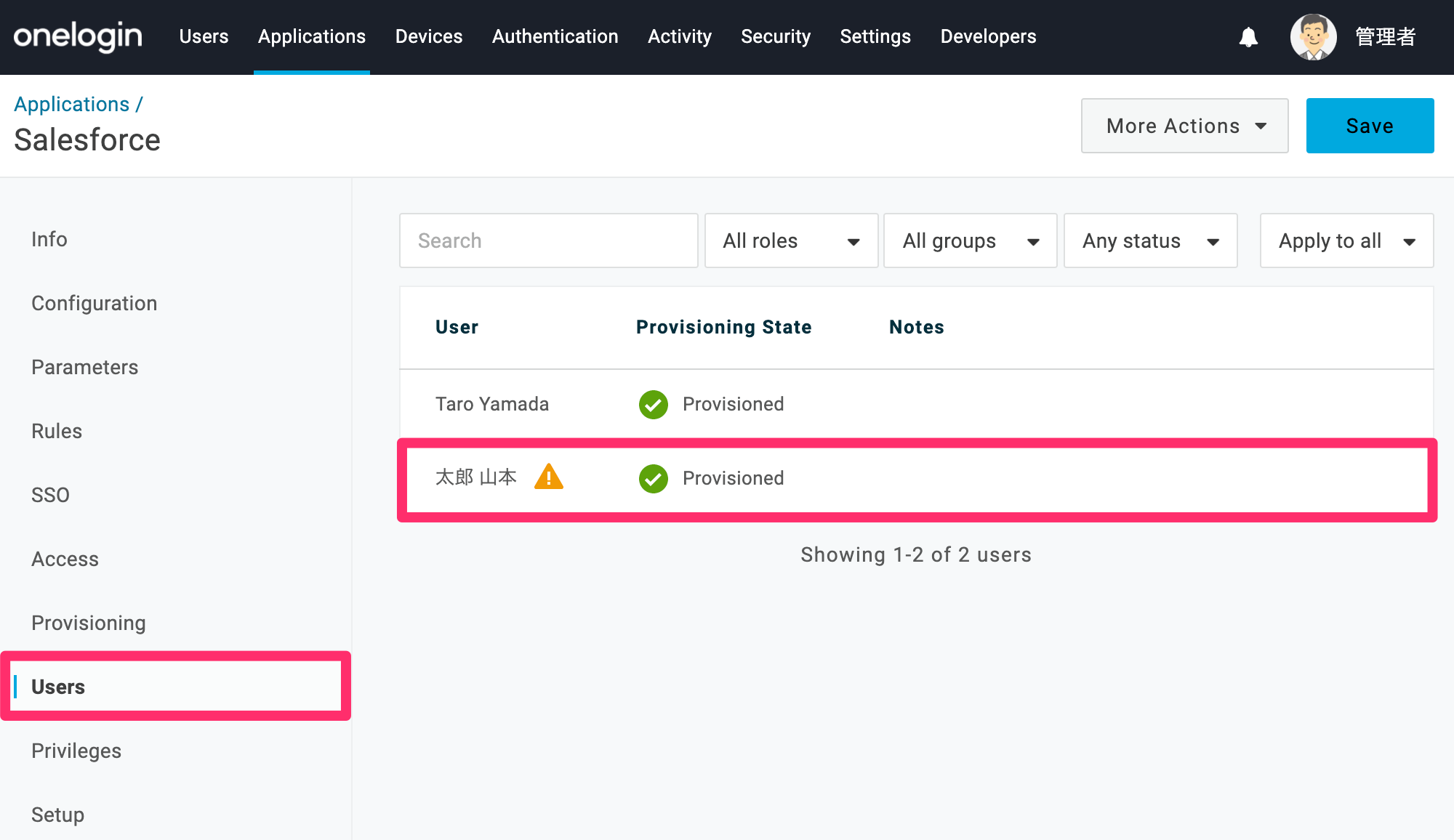Click the warning icon beside 太郎 山本
Viewport: 1454px width, 840px height.
click(549, 477)
